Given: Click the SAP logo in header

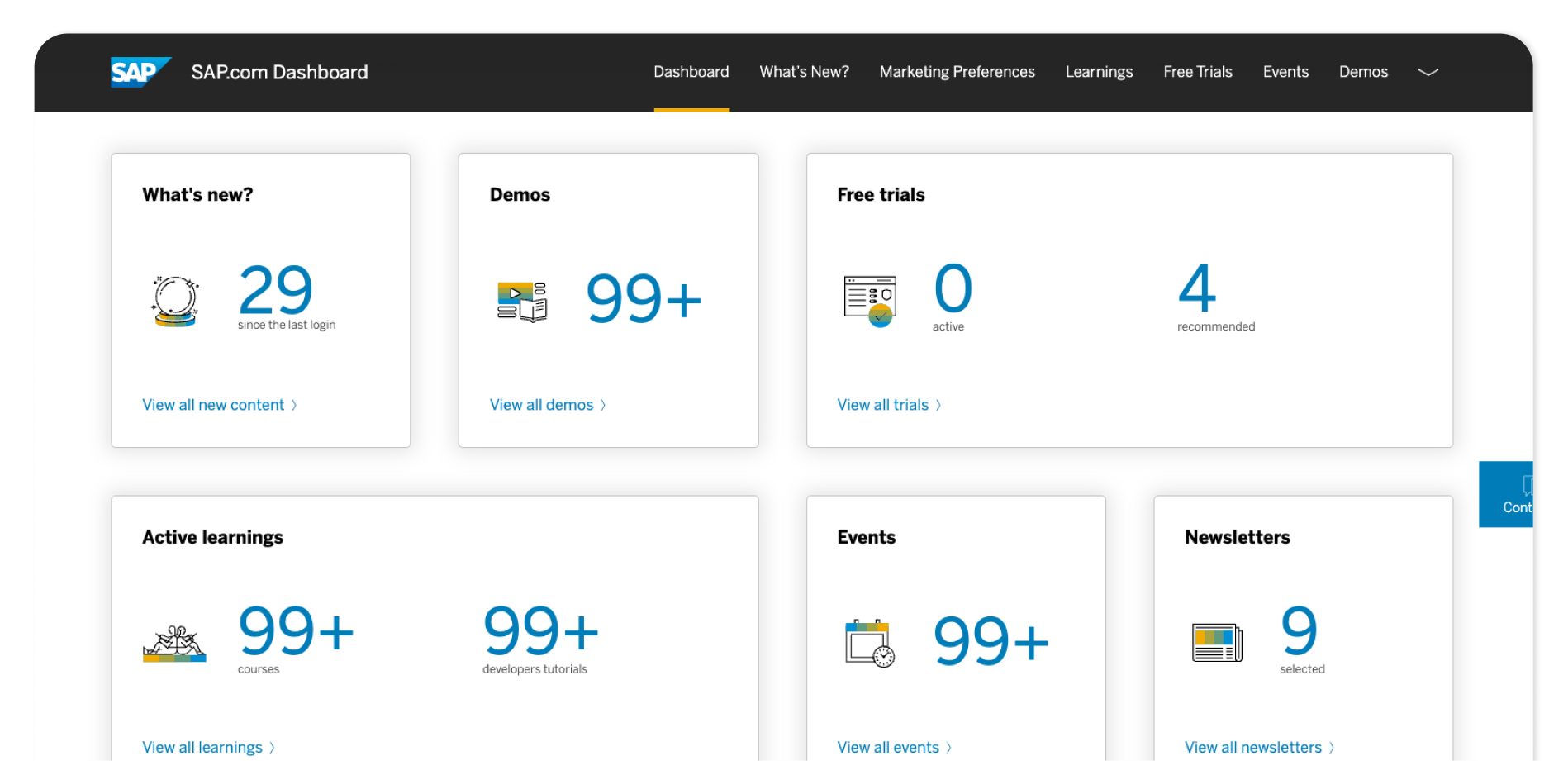Looking at the screenshot, I should (140, 72).
